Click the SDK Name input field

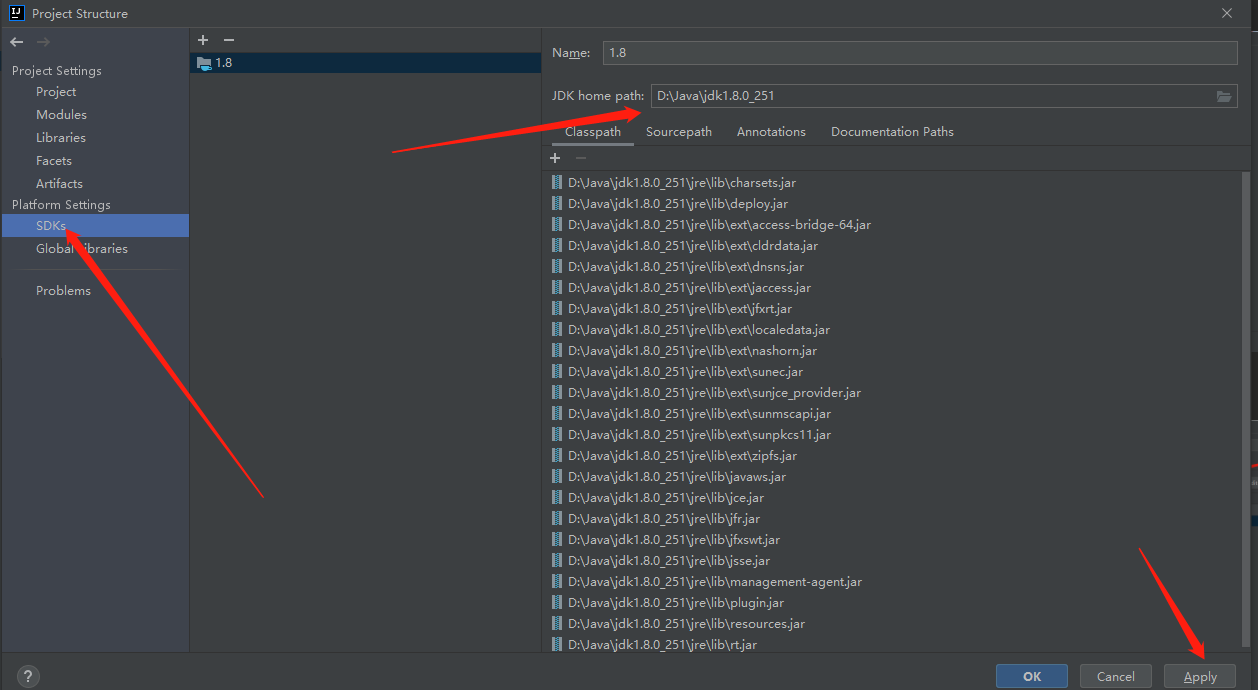click(x=920, y=53)
